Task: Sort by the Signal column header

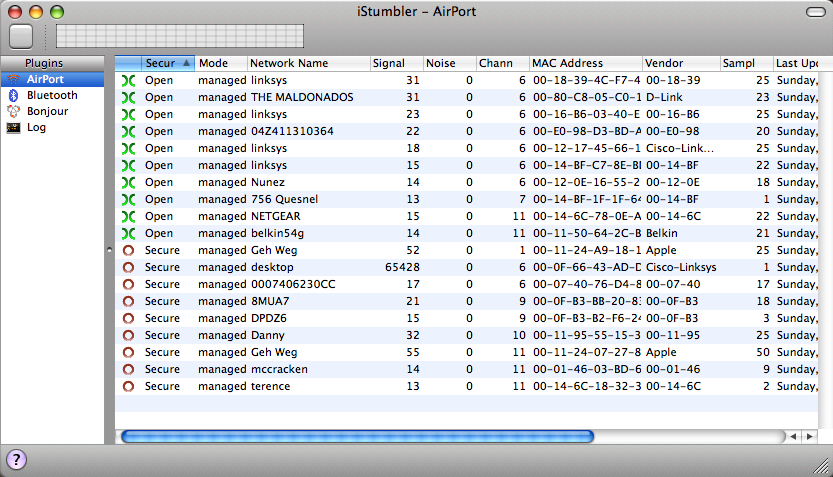Action: [x=396, y=63]
